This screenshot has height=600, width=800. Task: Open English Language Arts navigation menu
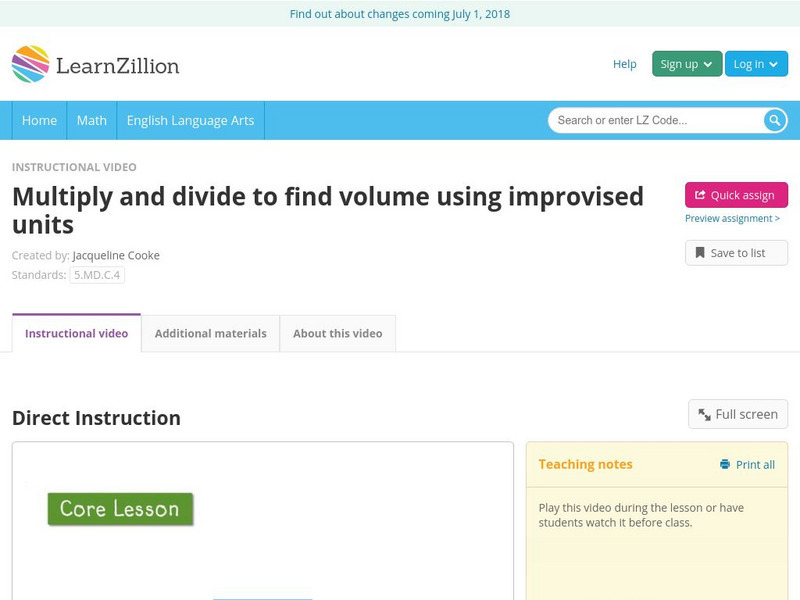point(190,120)
